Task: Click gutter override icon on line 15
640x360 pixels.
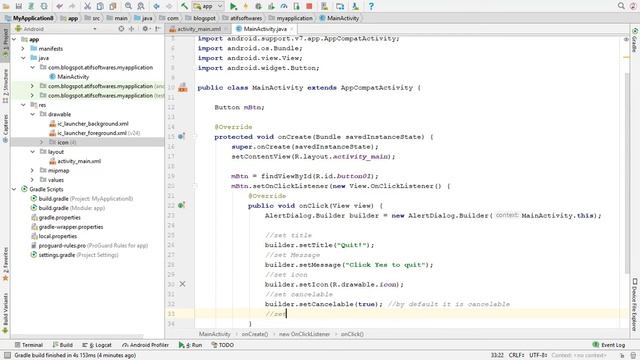Action: [x=181, y=136]
